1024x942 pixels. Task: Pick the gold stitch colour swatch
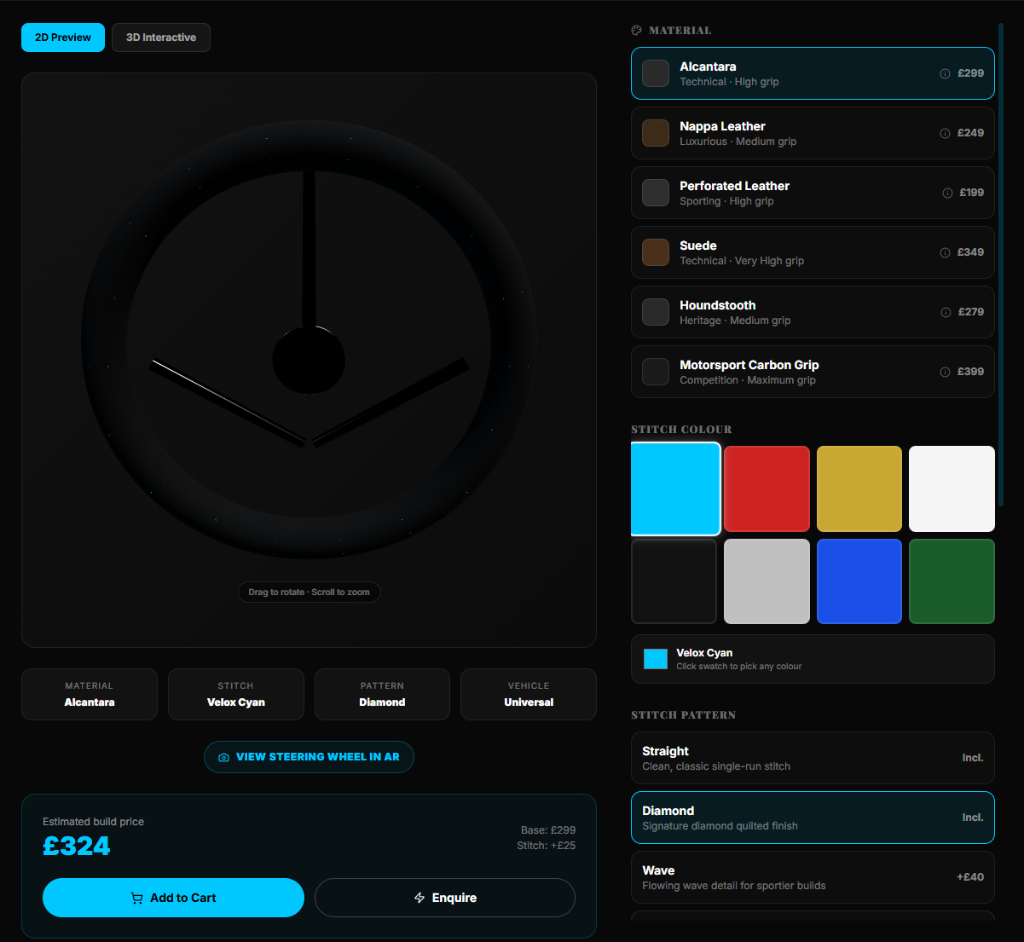(859, 489)
